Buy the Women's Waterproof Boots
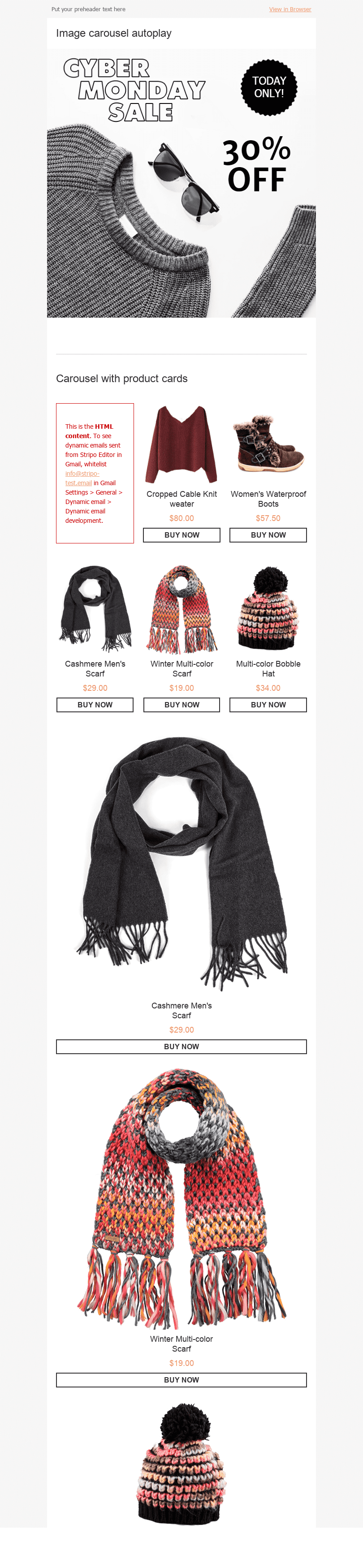The width and height of the screenshot is (363, 1568). click(x=268, y=535)
